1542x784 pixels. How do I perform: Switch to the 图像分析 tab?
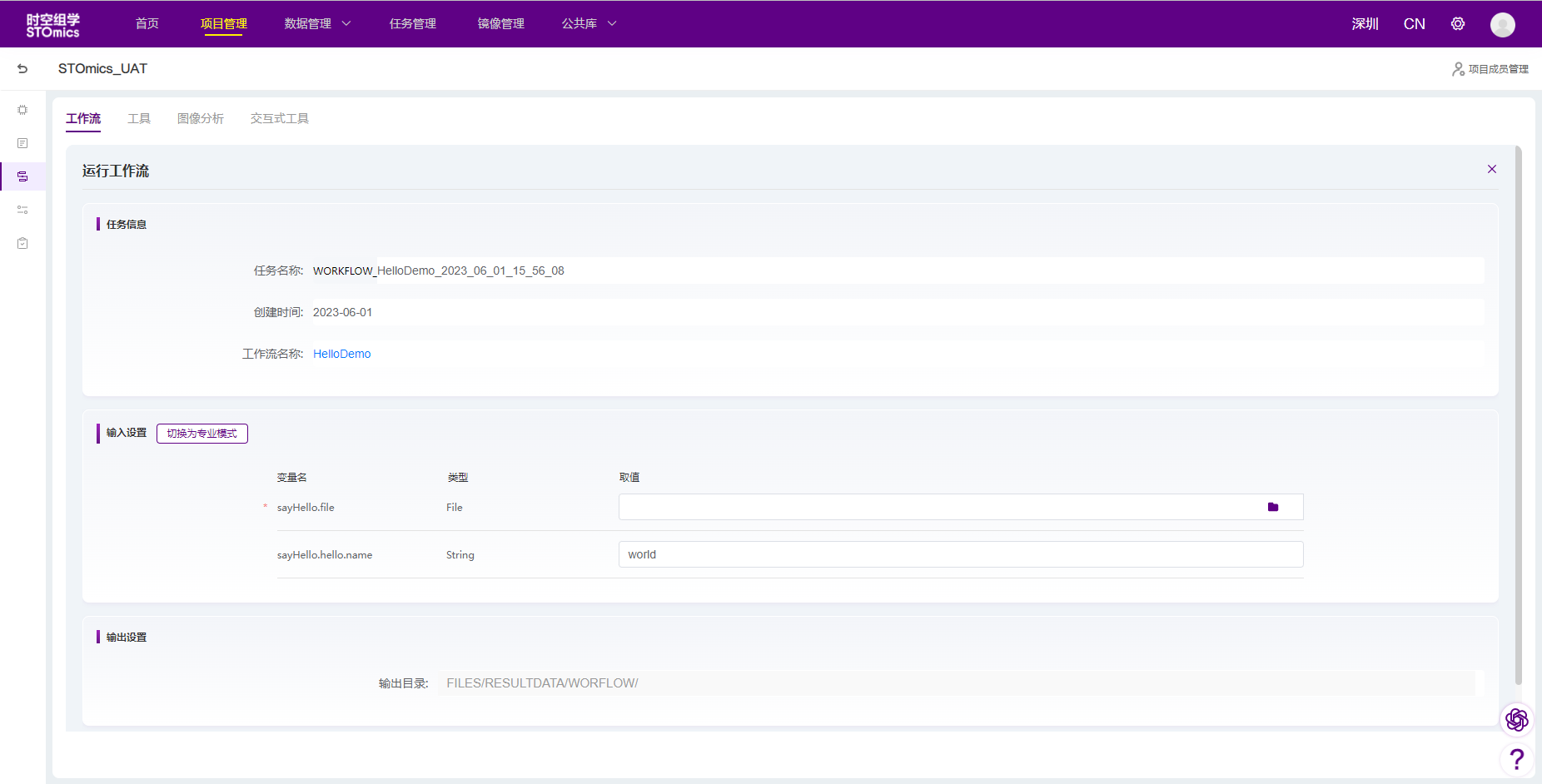point(200,118)
